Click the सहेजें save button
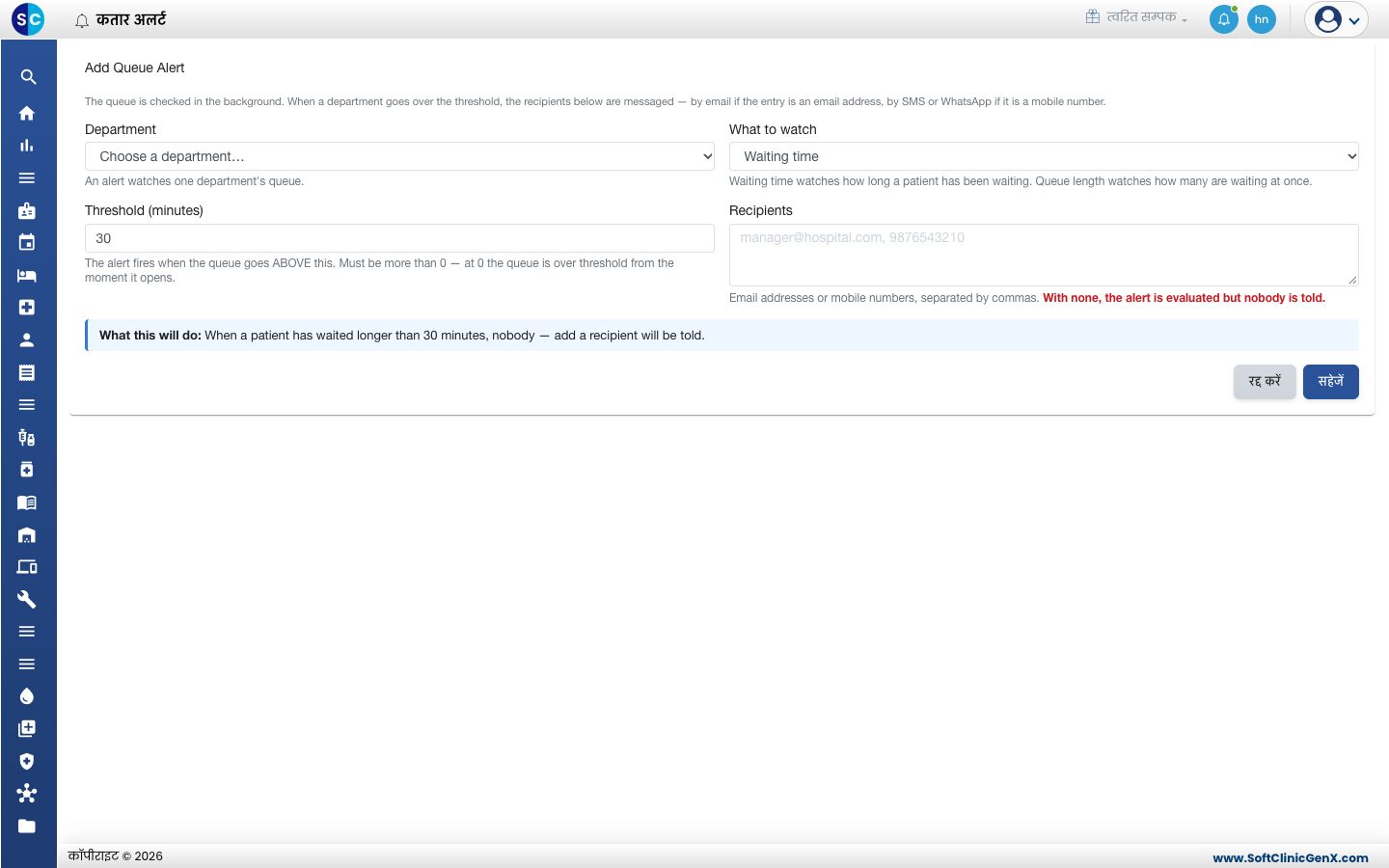The image size is (1389, 868). [1331, 382]
